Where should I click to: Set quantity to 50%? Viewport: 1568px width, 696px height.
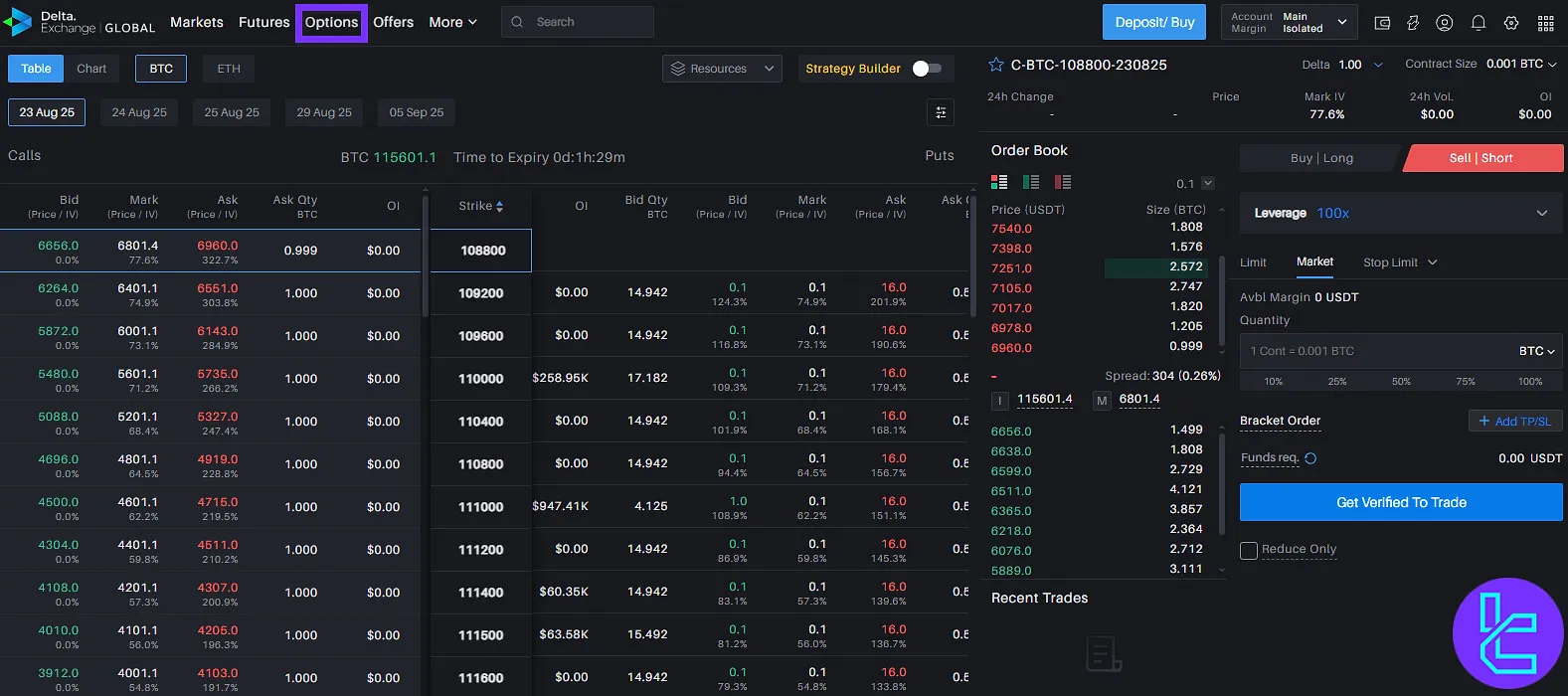point(1401,381)
